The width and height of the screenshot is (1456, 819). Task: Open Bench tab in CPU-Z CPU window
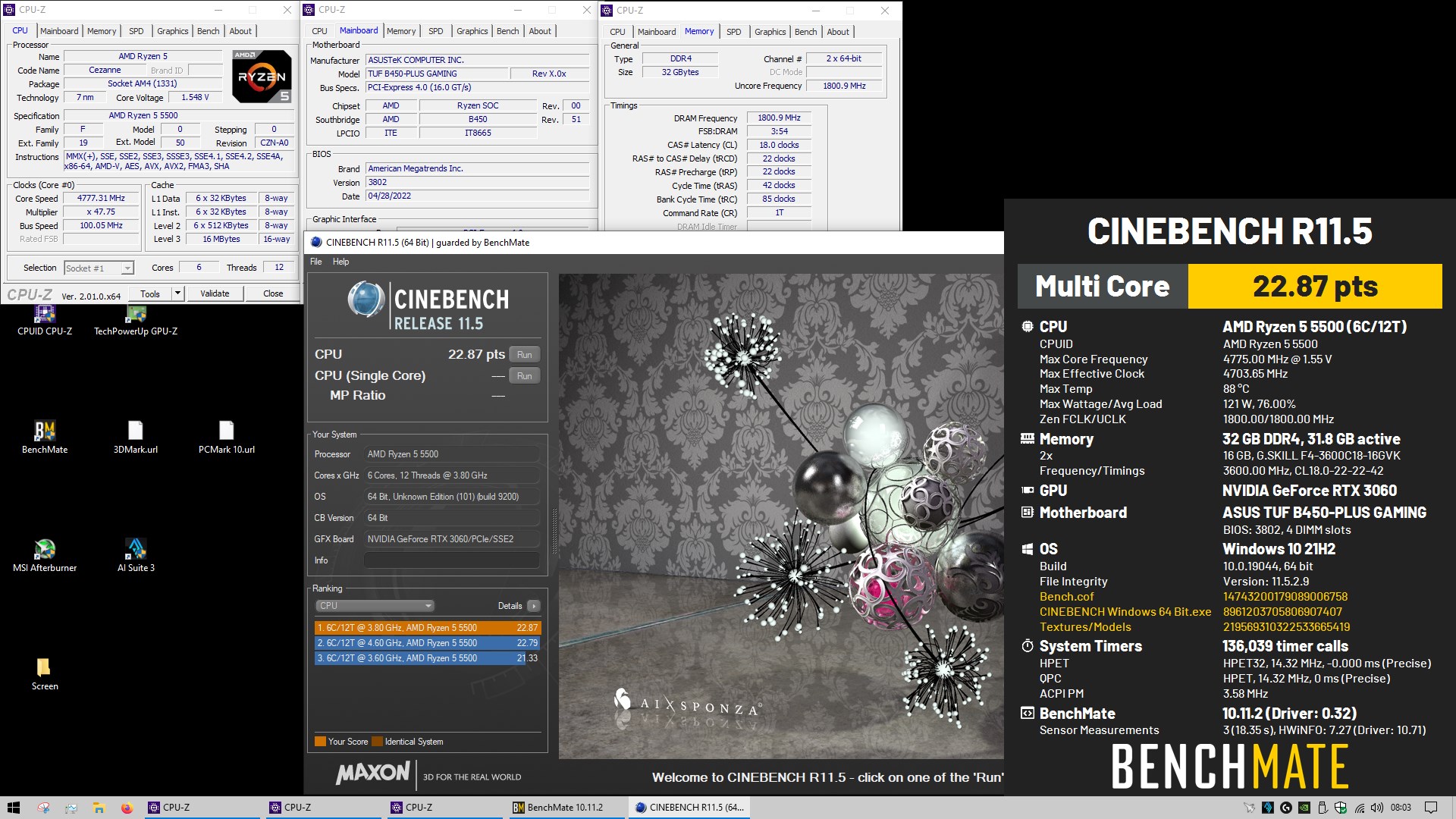coord(209,31)
